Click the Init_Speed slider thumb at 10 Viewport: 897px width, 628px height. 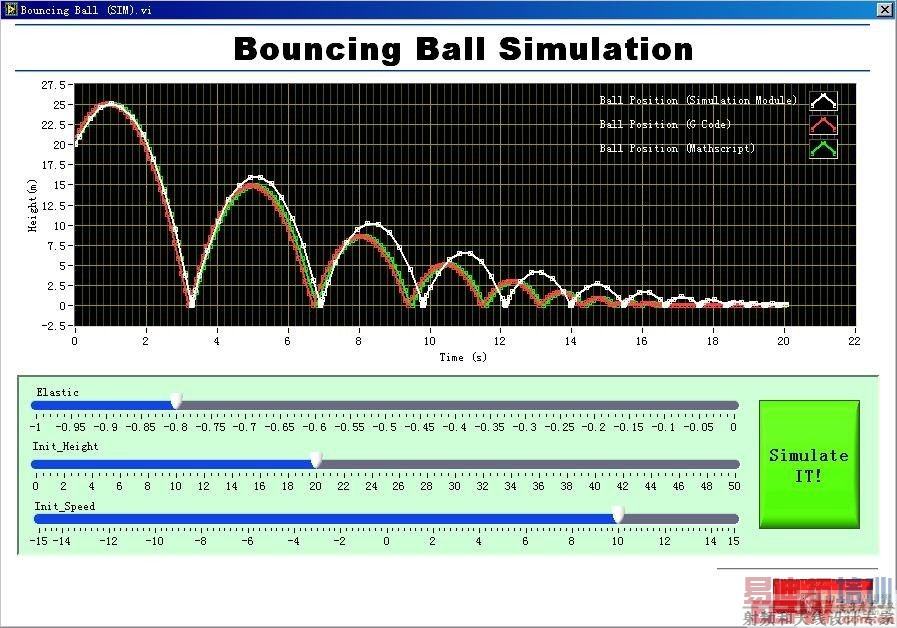pyautogui.click(x=618, y=514)
